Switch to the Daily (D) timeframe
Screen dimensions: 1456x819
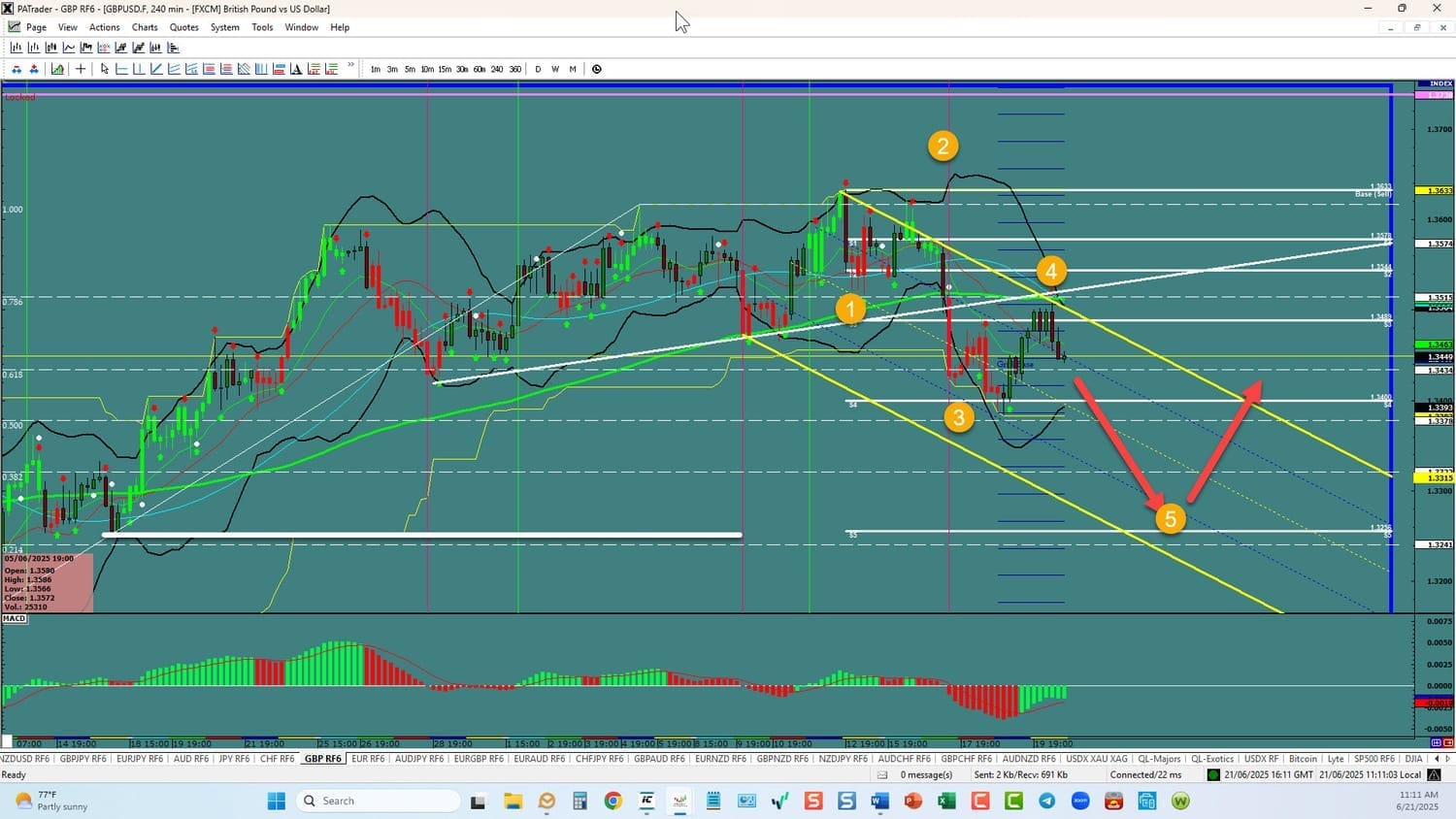pos(538,69)
